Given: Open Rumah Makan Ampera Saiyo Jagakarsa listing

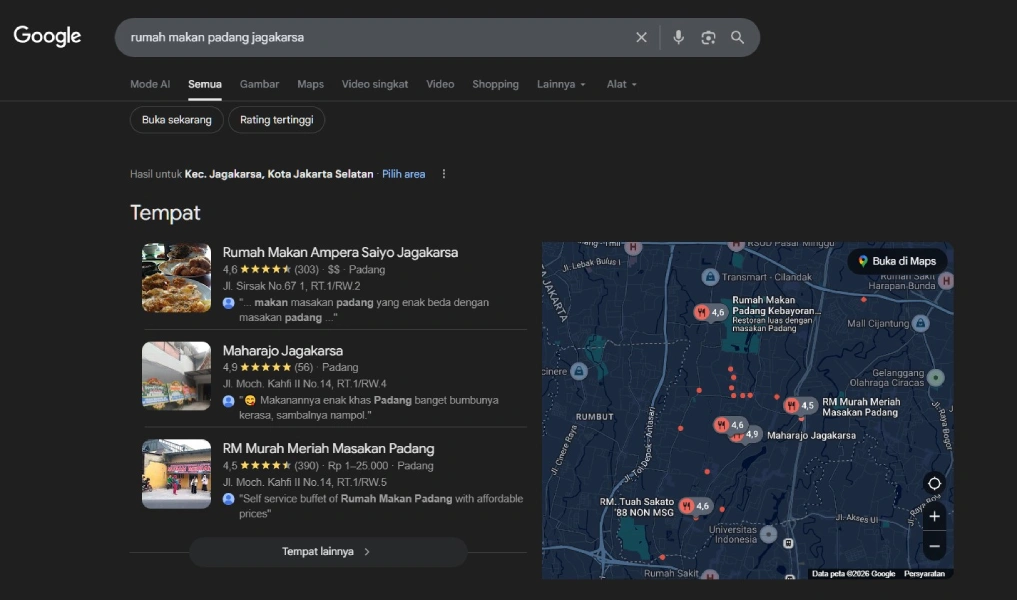Looking at the screenshot, I should (x=340, y=252).
